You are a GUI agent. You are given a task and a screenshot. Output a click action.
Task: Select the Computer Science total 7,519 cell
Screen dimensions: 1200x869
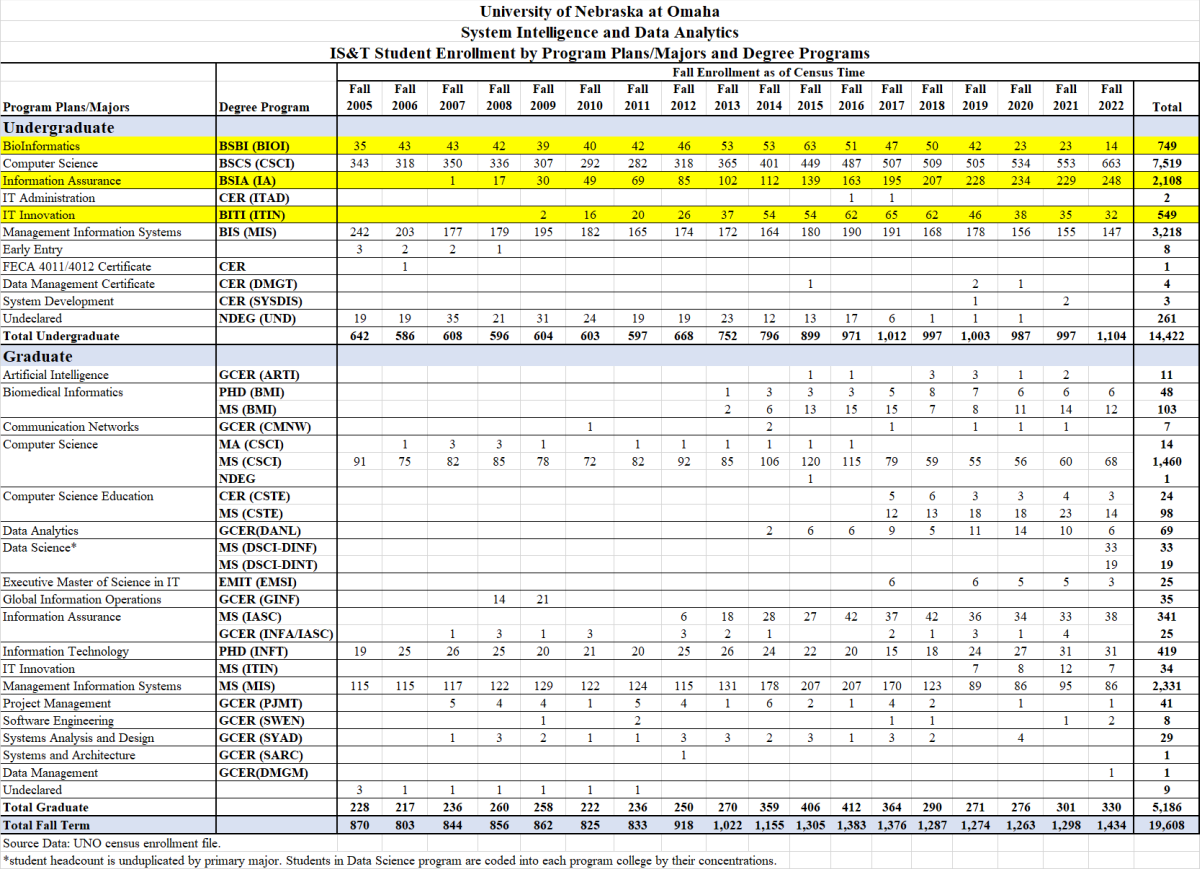tap(1166, 163)
